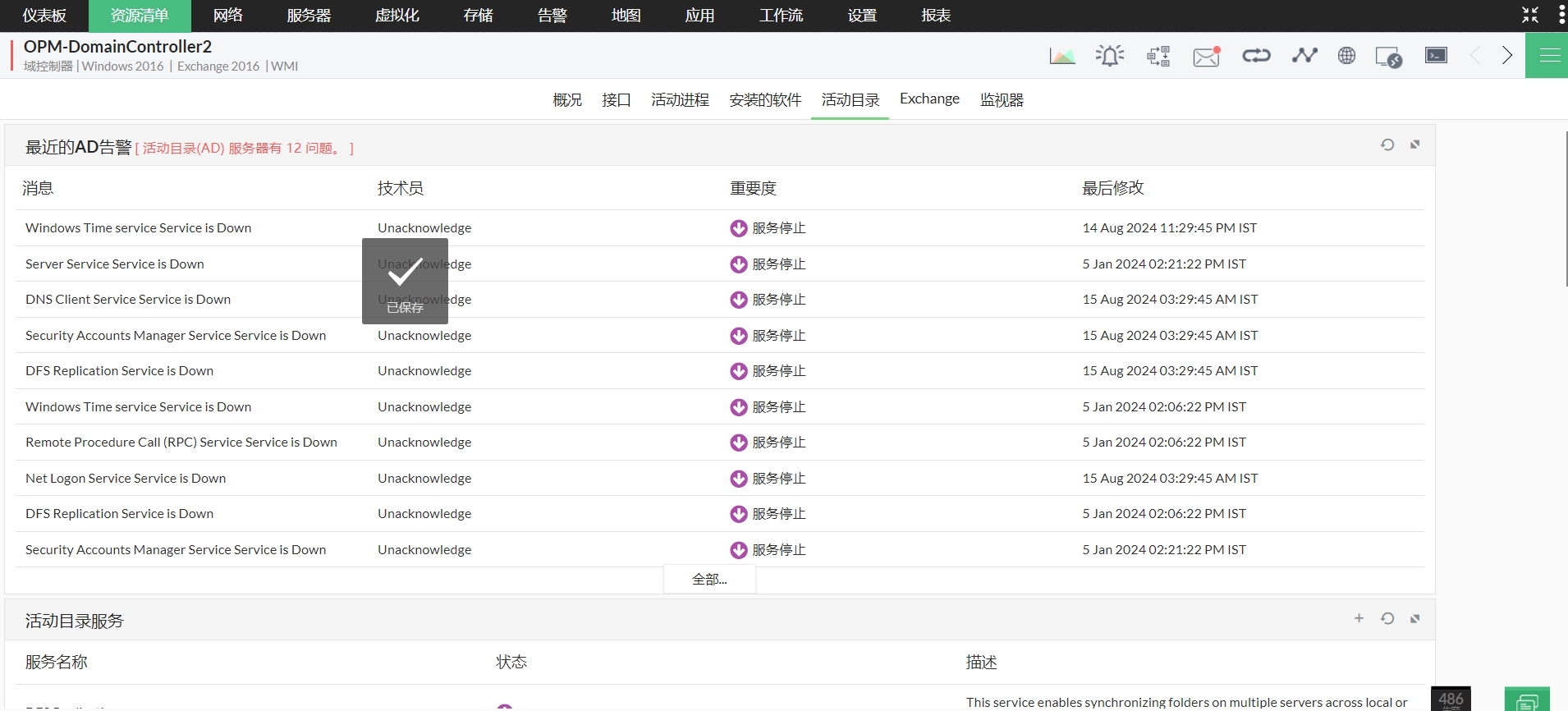Open the DNS Client Service is Down alarm
This screenshot has width=1568, height=711.
point(128,300)
